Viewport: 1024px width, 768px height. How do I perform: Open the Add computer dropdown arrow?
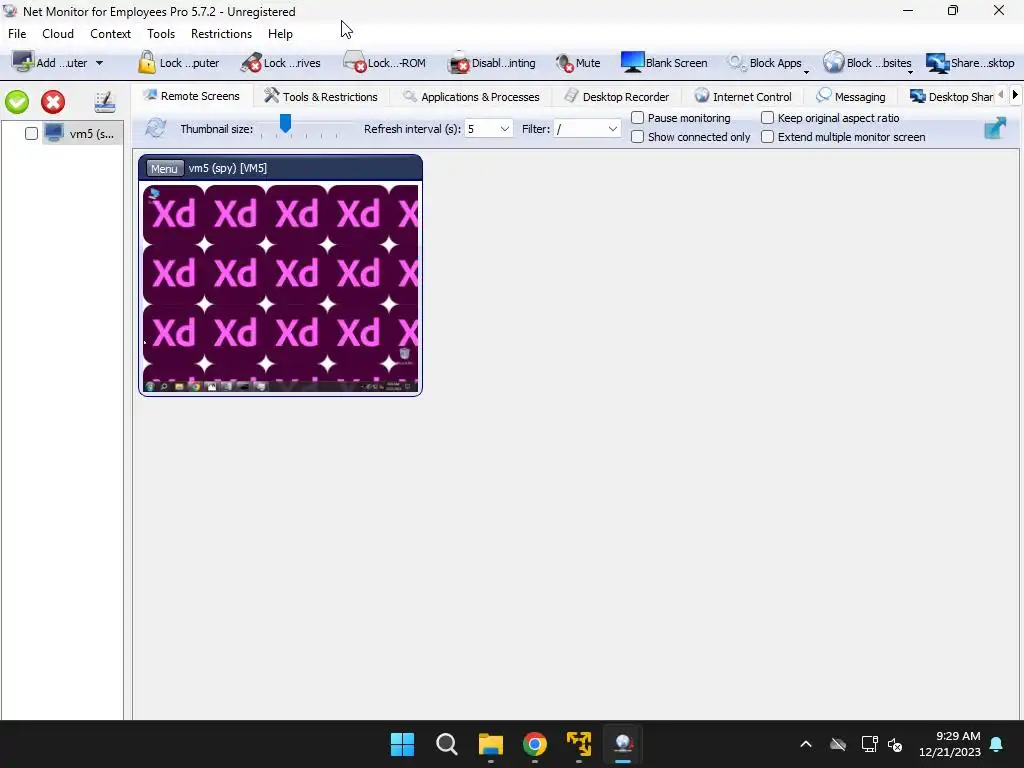point(99,63)
